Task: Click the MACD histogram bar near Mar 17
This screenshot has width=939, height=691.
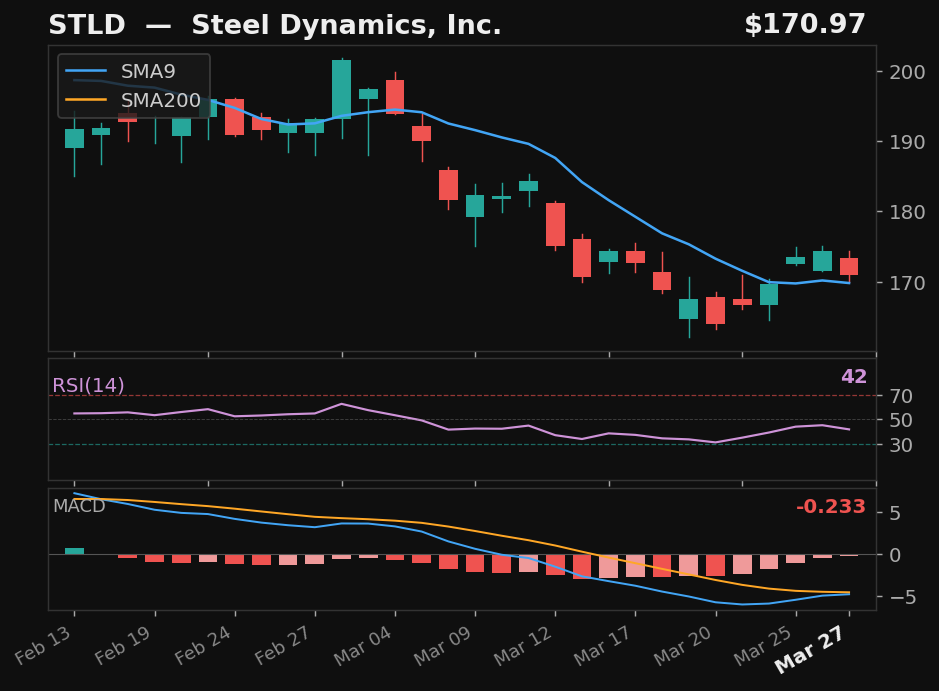Action: (633, 565)
